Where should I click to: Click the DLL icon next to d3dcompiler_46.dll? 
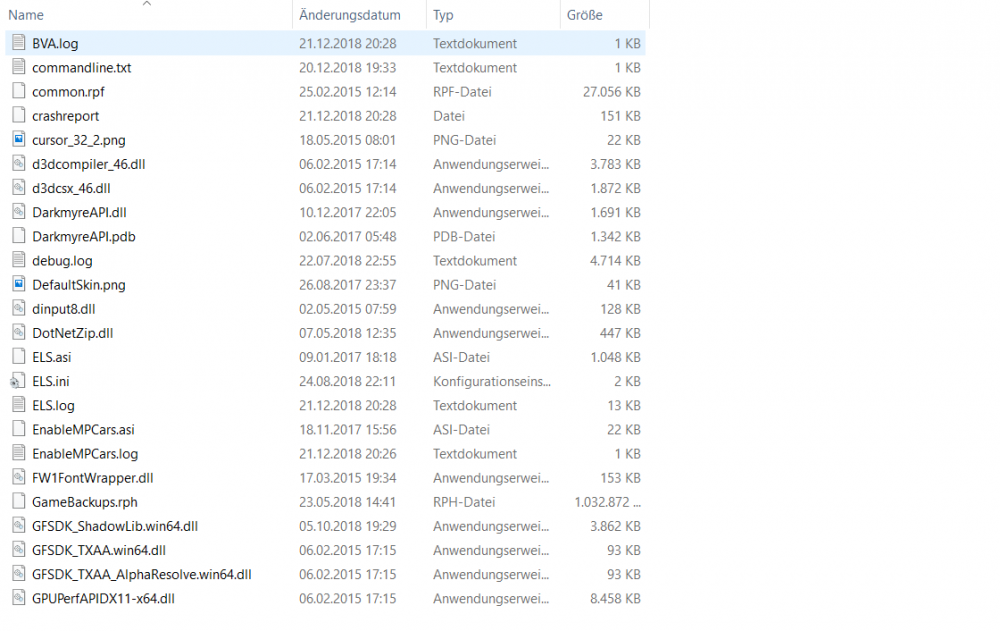click(x=16, y=164)
